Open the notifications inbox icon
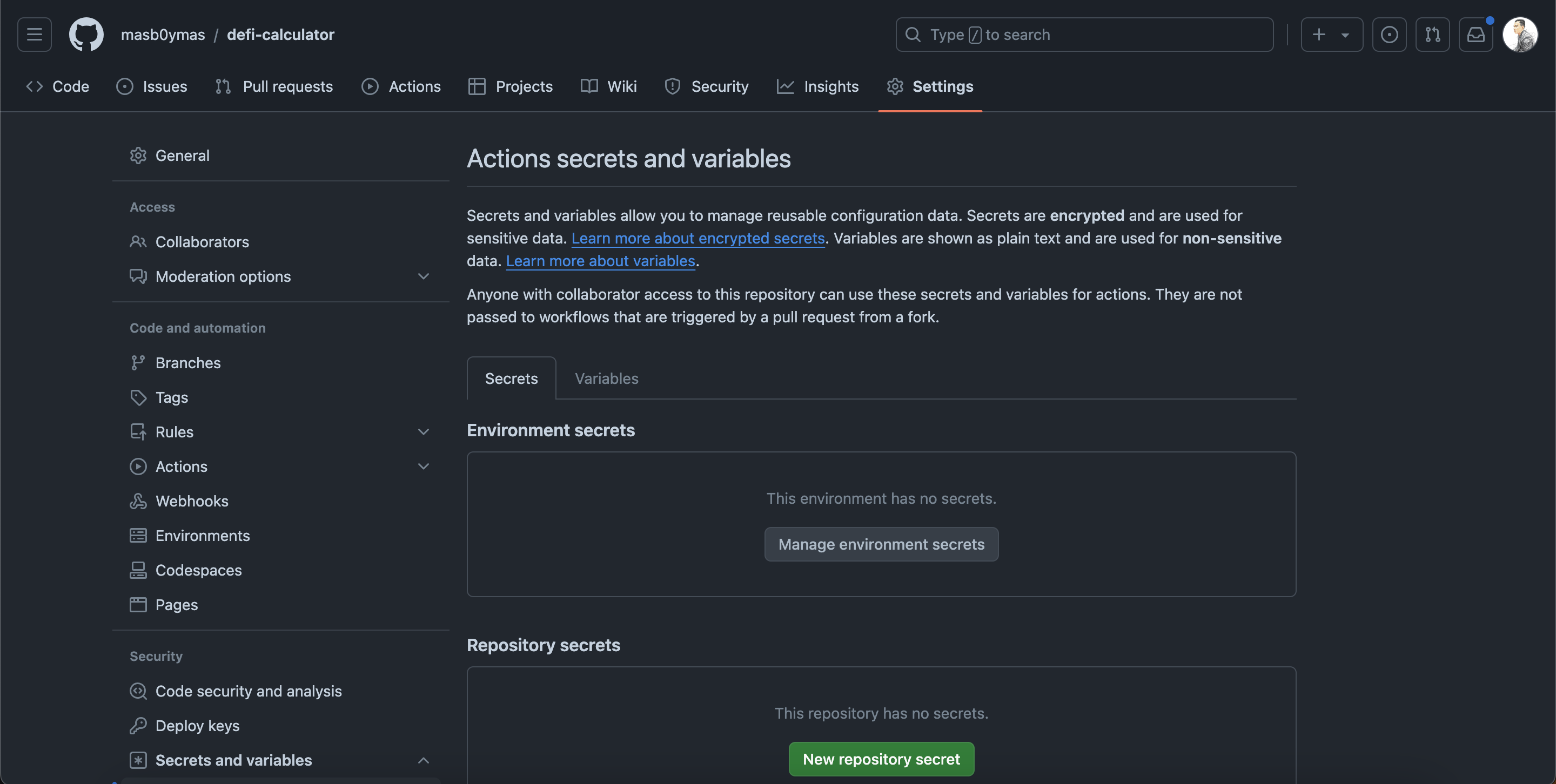 coord(1475,35)
